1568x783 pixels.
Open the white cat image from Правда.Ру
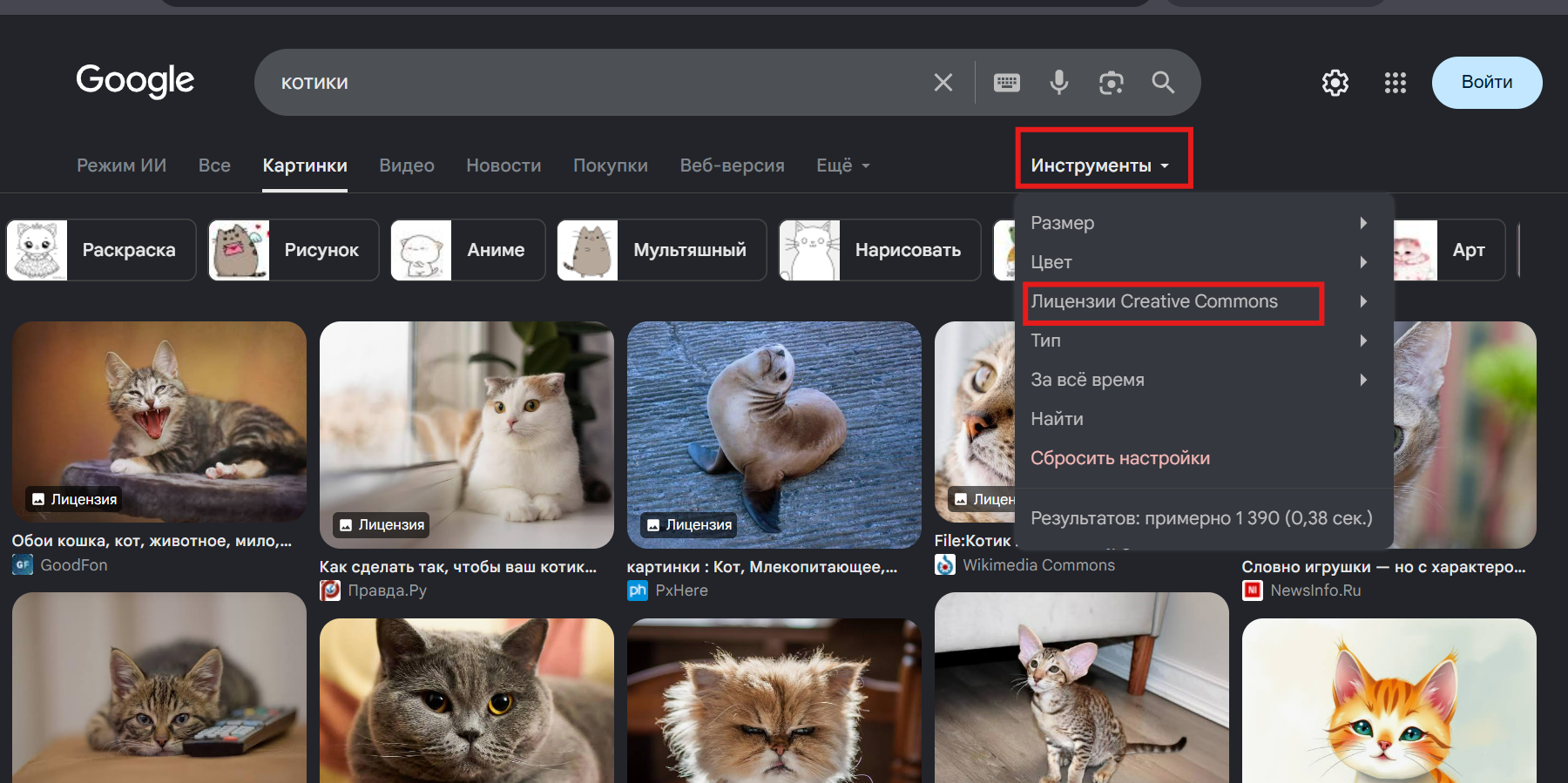click(467, 435)
